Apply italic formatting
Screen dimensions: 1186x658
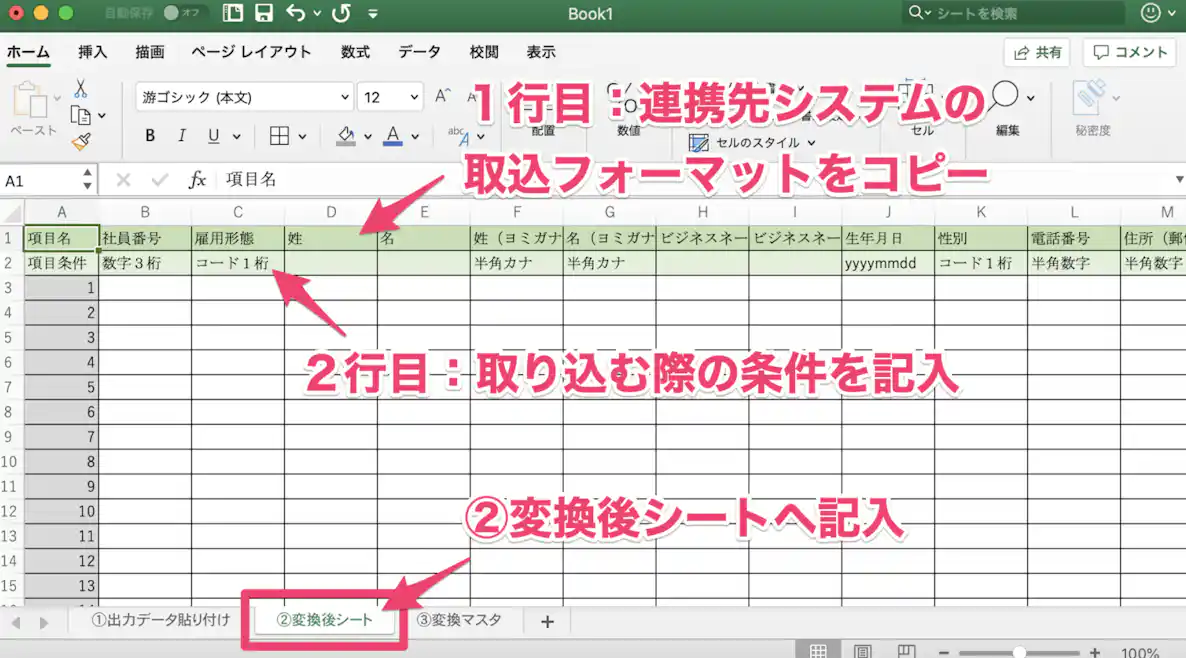point(182,135)
